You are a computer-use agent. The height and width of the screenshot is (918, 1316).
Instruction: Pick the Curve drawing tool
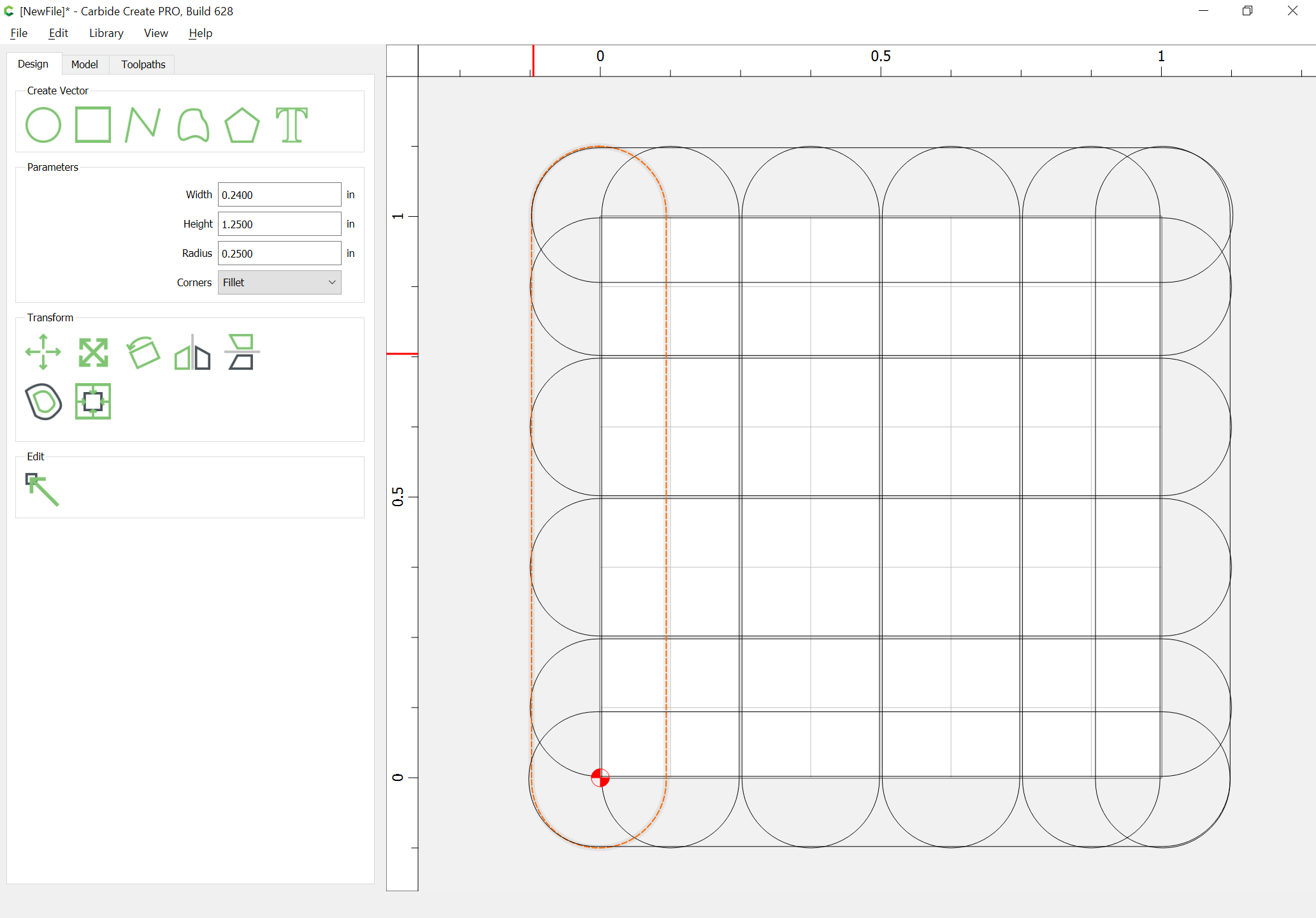[193, 125]
